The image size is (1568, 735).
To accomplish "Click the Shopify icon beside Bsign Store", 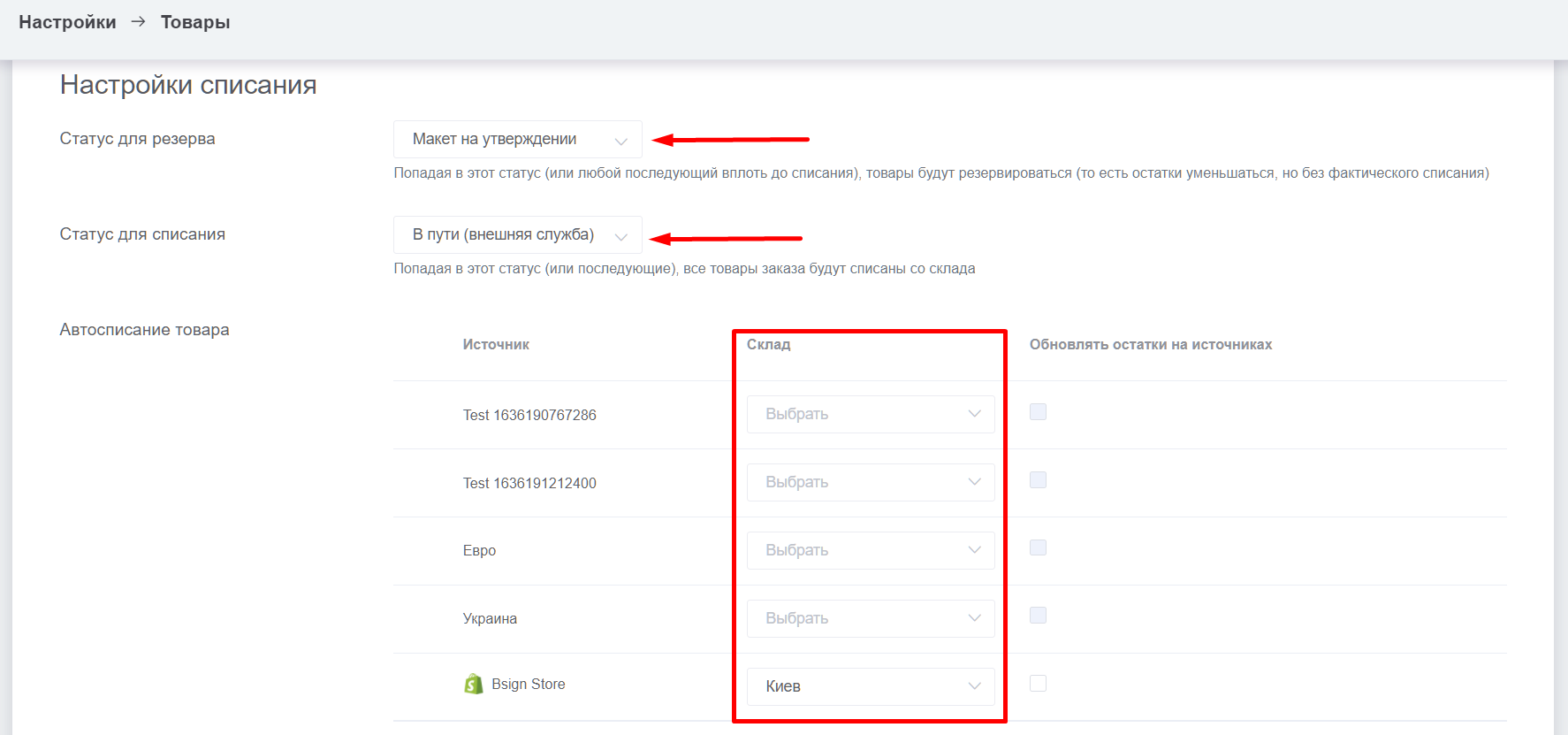I will (474, 684).
